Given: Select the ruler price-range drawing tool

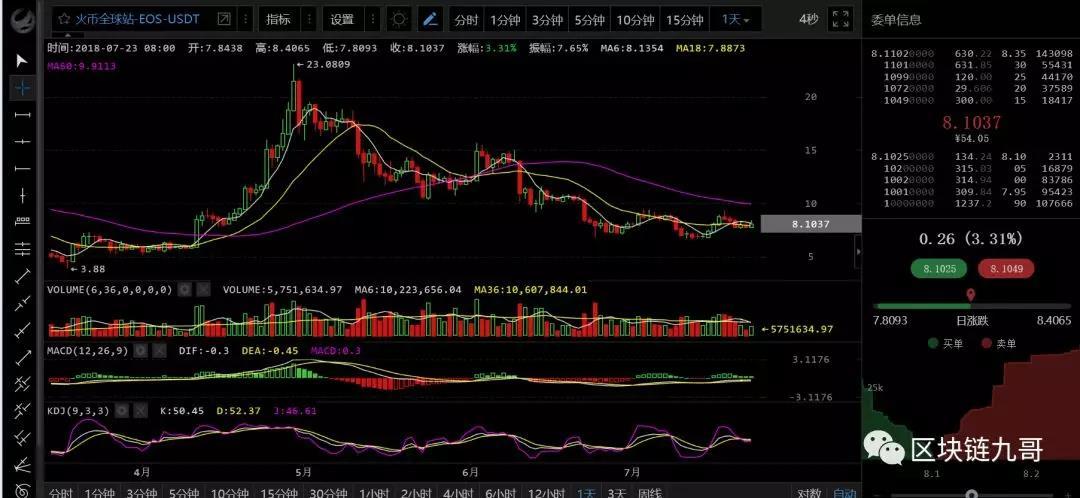Looking at the screenshot, I should 23,222.
